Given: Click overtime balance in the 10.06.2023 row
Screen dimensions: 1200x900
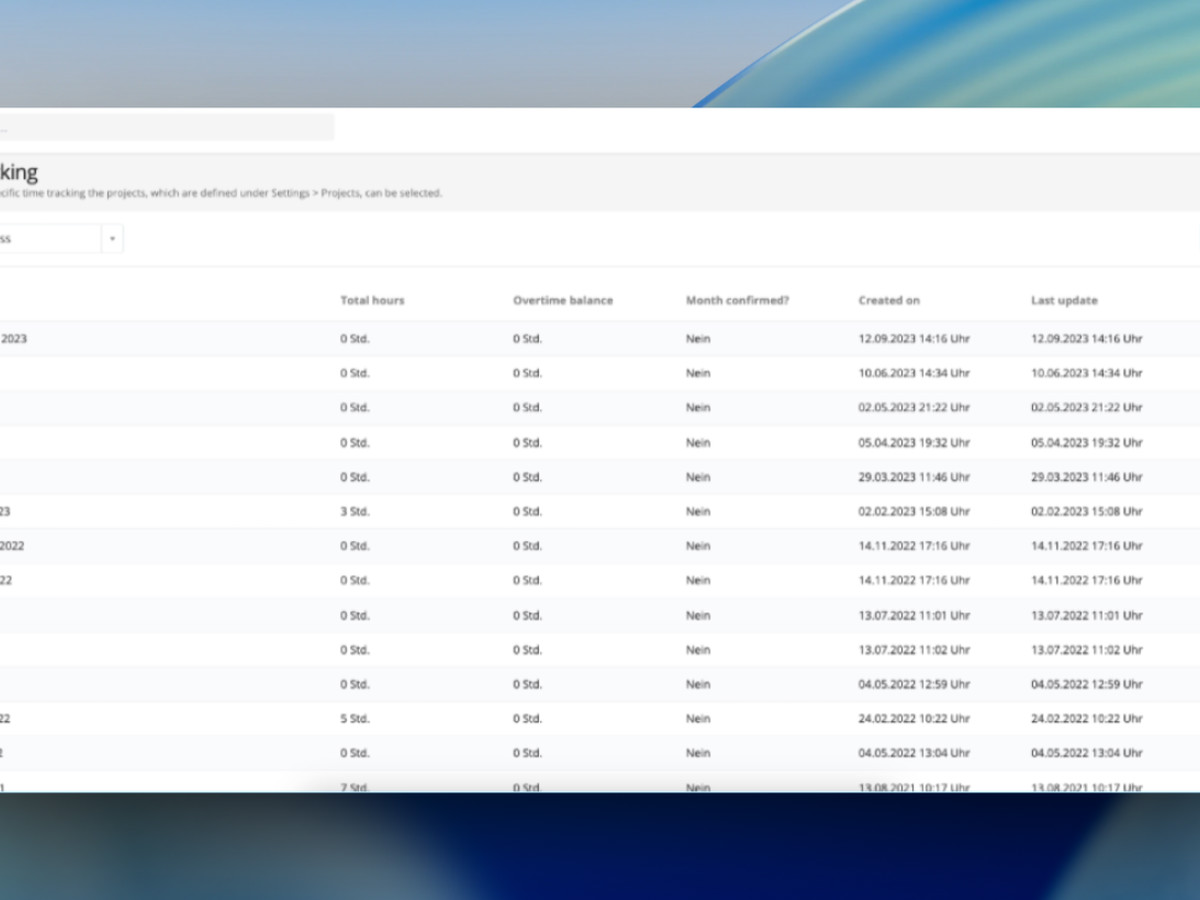Looking at the screenshot, I should tap(528, 373).
